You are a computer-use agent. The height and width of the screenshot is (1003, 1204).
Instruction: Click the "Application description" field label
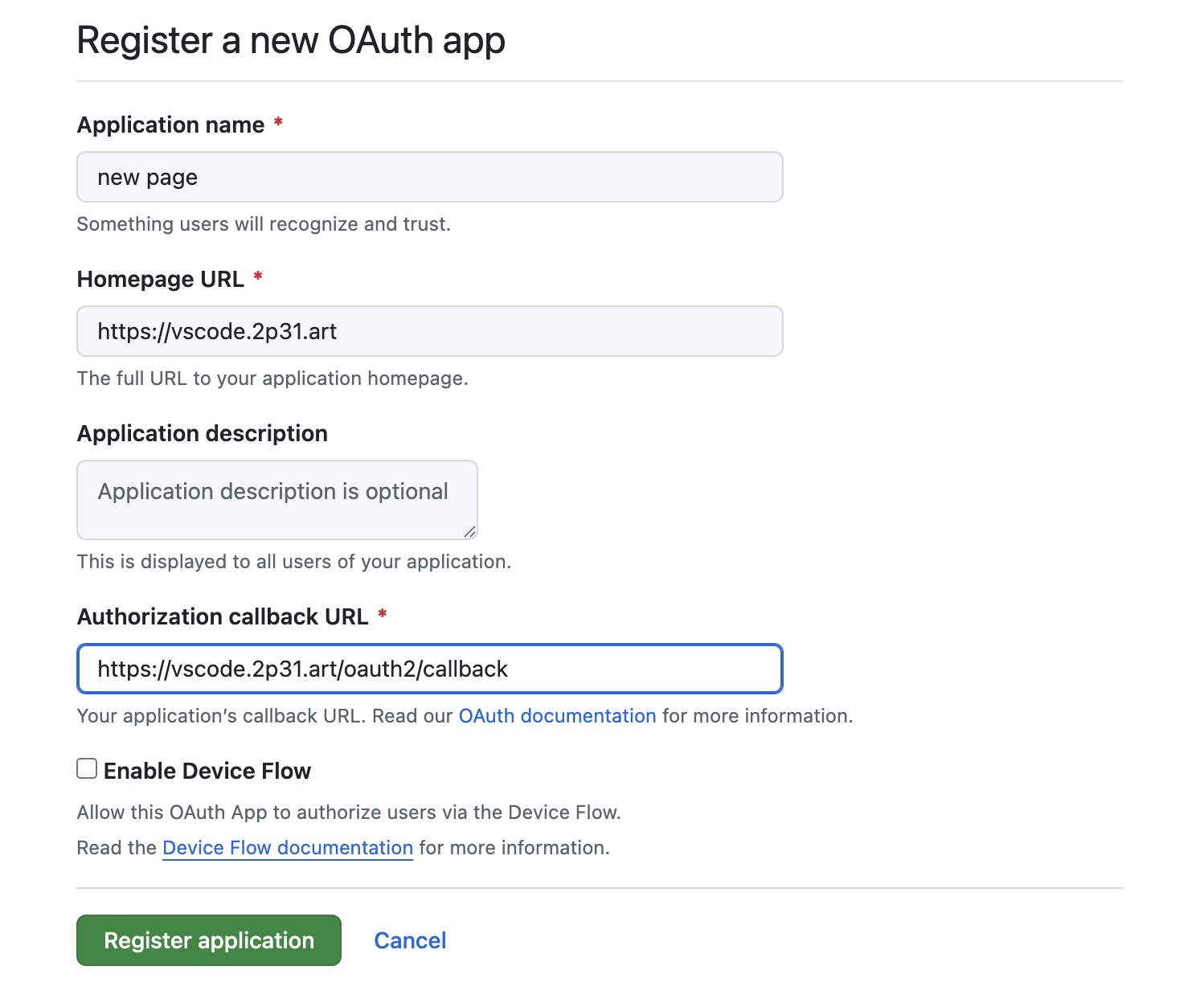(x=202, y=434)
